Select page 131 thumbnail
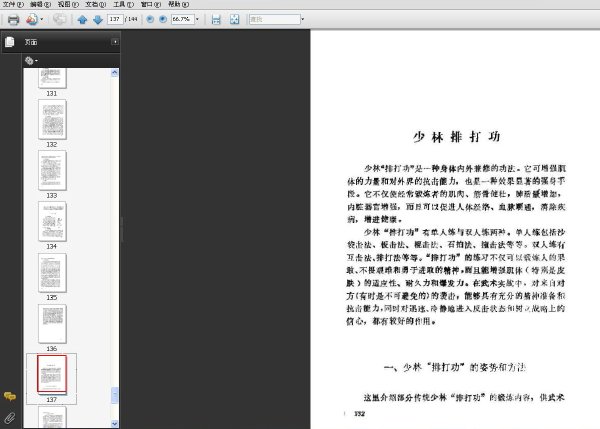600x429 pixels. (x=52, y=78)
